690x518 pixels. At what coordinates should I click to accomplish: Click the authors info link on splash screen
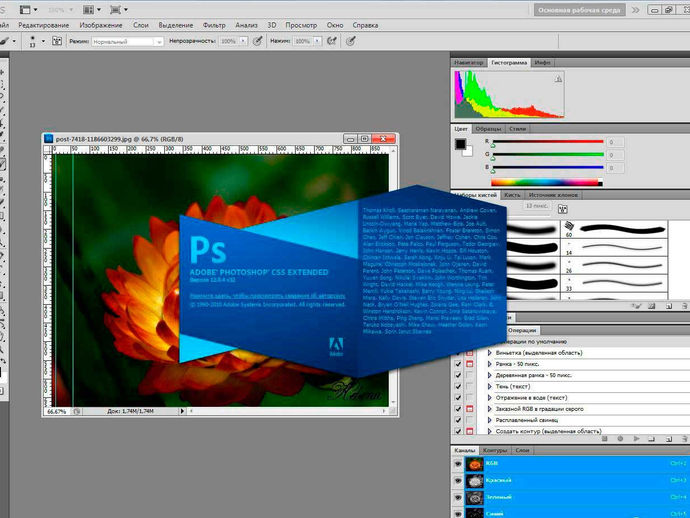pos(268,296)
